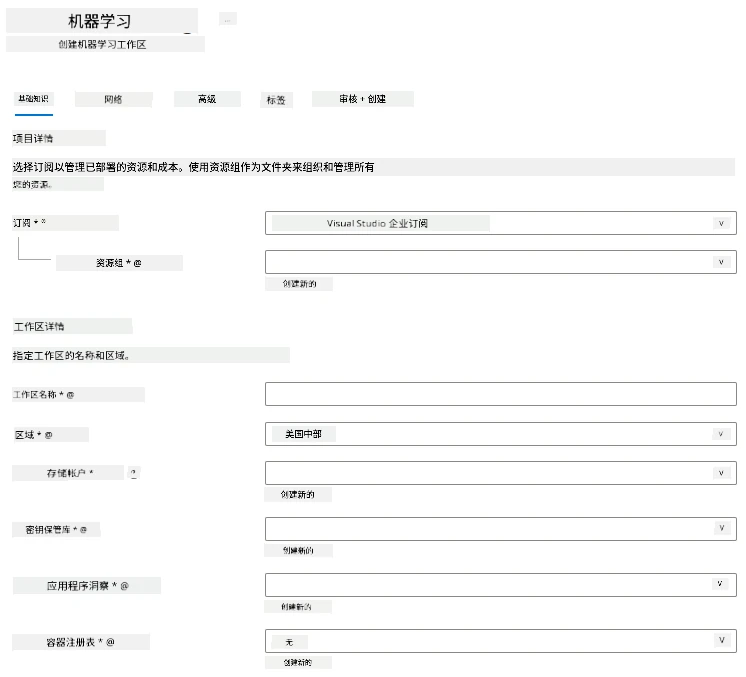
Task: Click the 工作区名称 text input field
Action: click(x=501, y=394)
